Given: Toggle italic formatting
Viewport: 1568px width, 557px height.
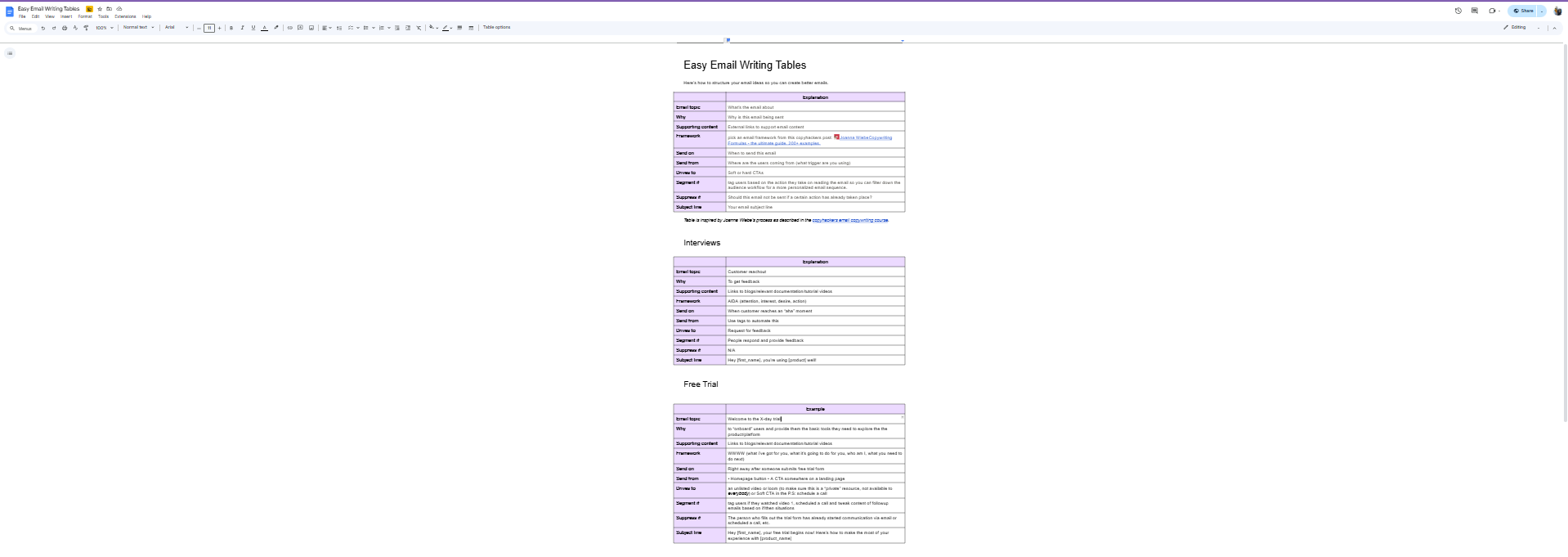Looking at the screenshot, I should pyautogui.click(x=242, y=28).
